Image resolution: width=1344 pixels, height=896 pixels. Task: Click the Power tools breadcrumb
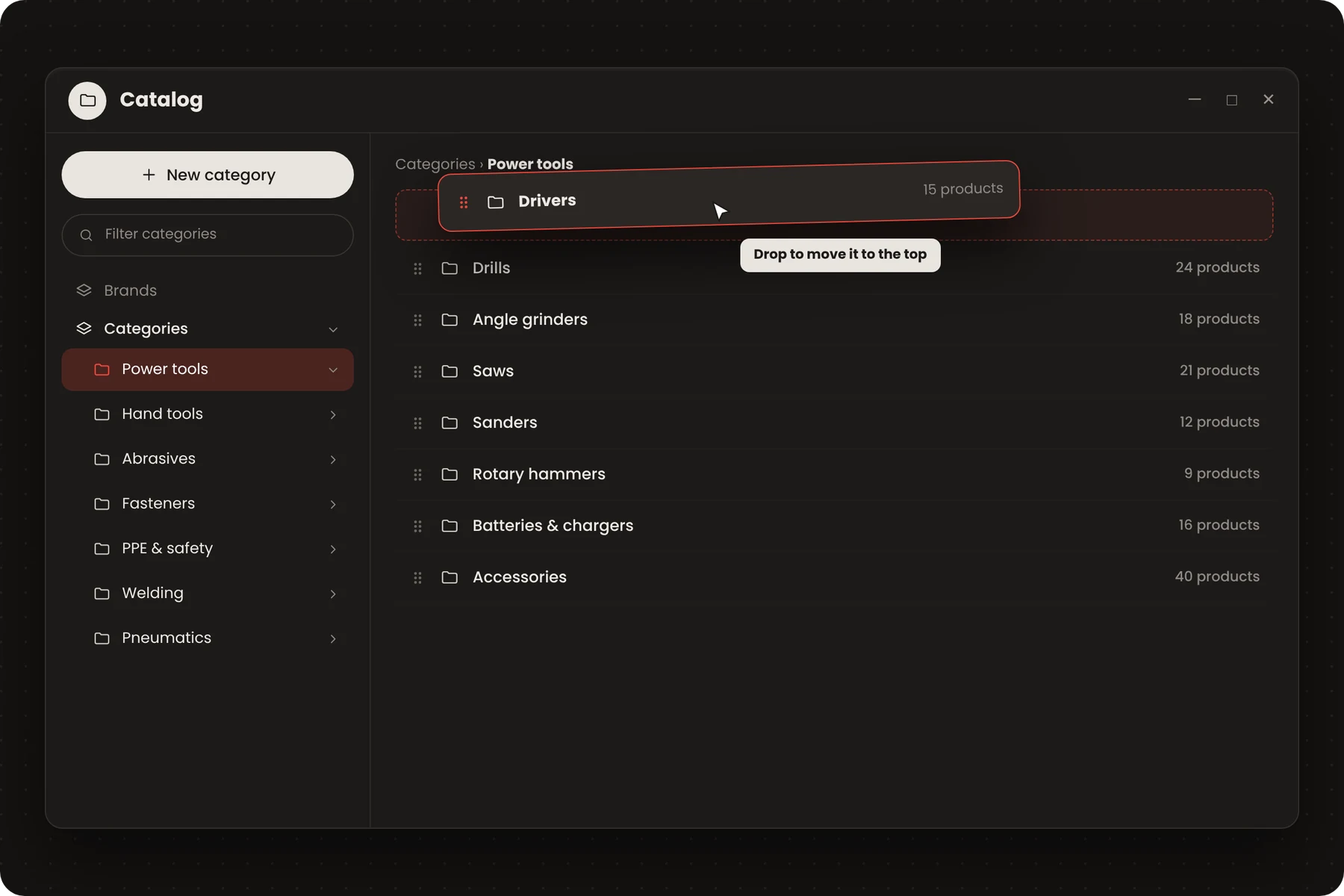click(530, 164)
